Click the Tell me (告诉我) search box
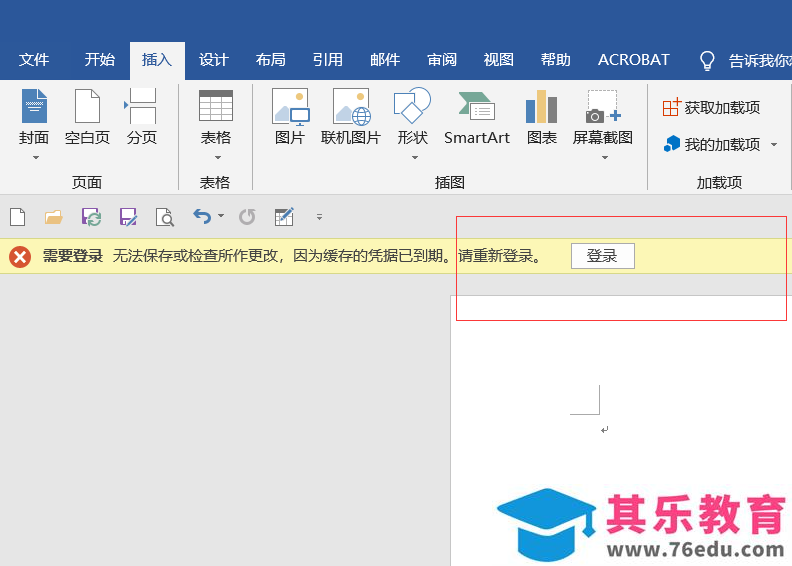The width and height of the screenshot is (792, 566). [759, 61]
